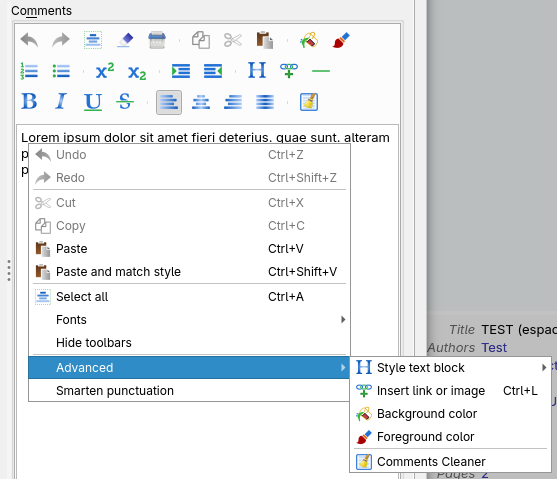Choose Paste from the context menu
This screenshot has width=557, height=479.
click(189, 249)
